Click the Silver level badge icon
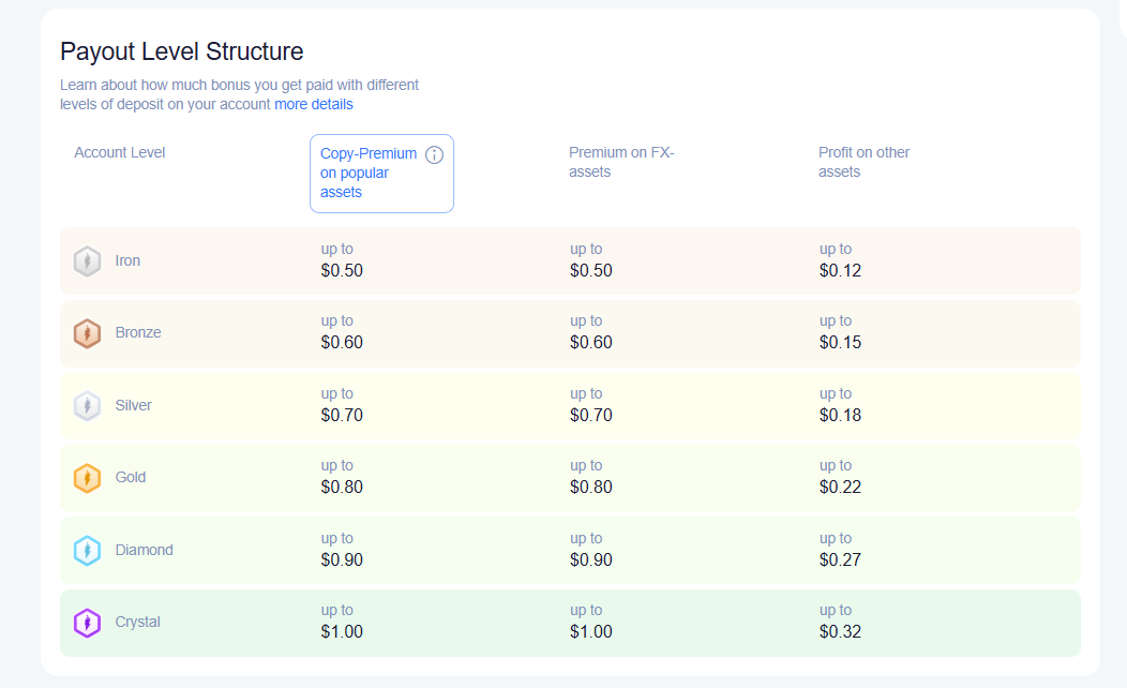 click(x=87, y=405)
